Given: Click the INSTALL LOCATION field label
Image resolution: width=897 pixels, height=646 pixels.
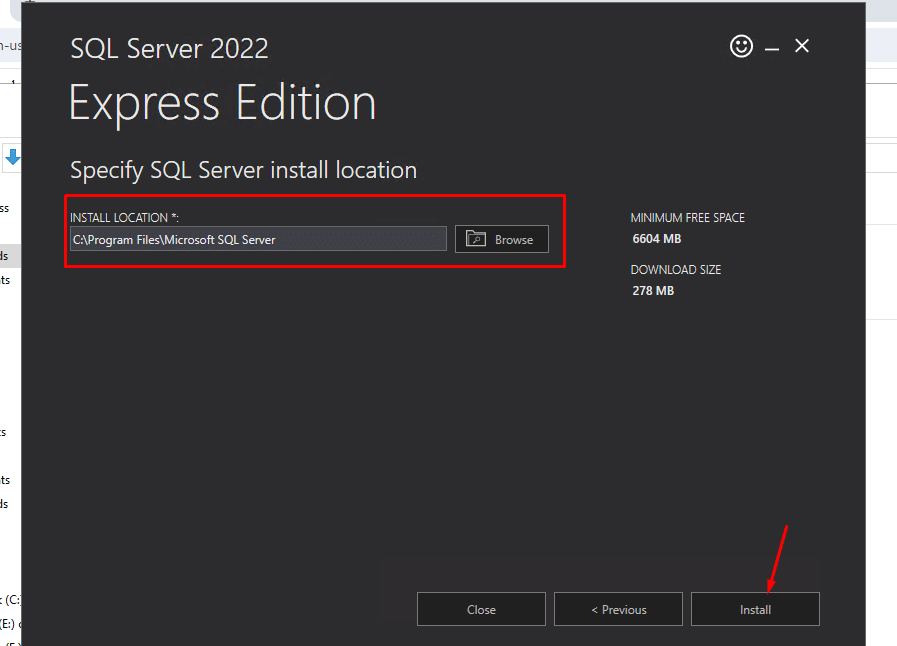Looking at the screenshot, I should click(124, 217).
